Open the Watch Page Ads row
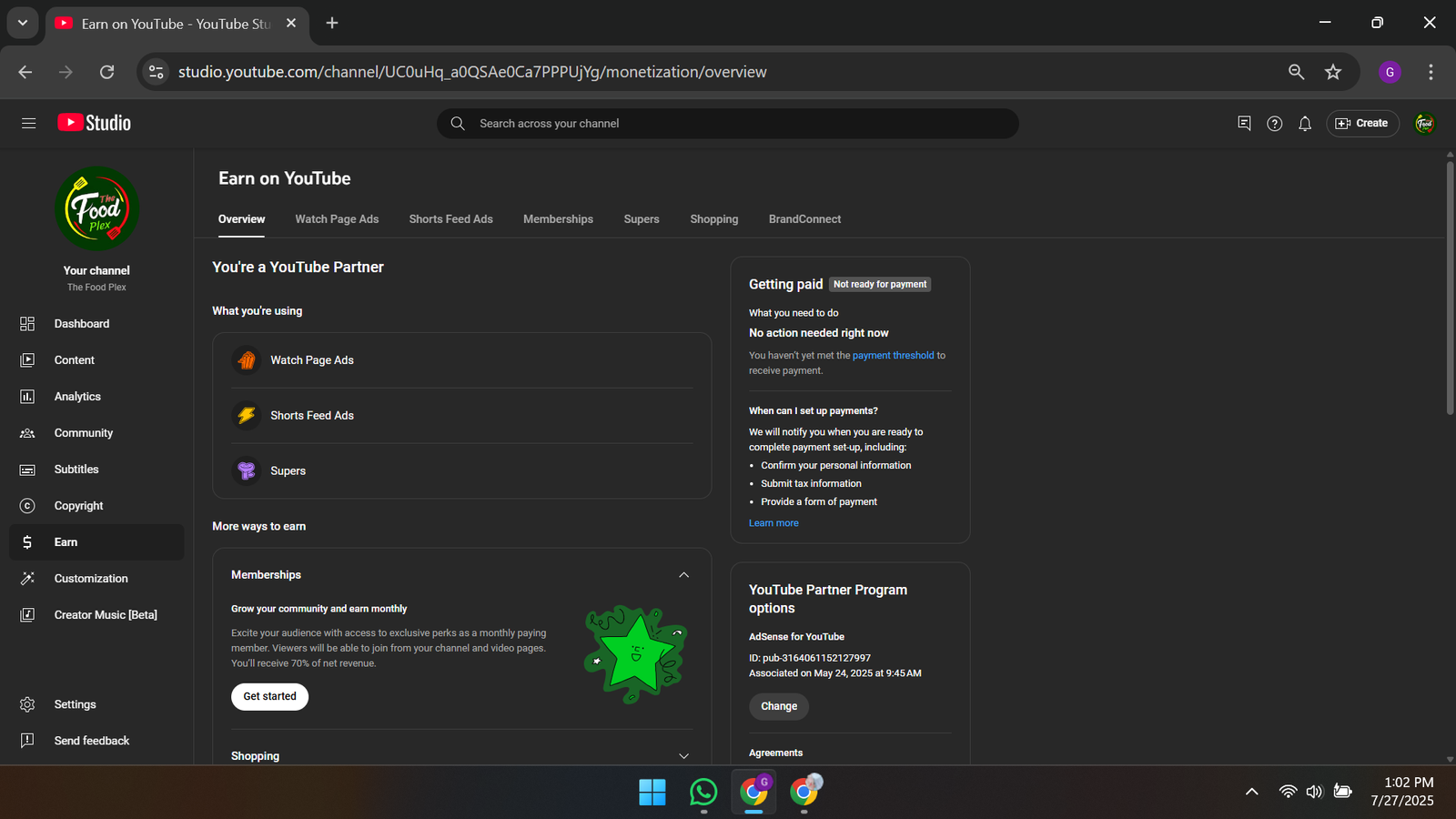 point(462,360)
